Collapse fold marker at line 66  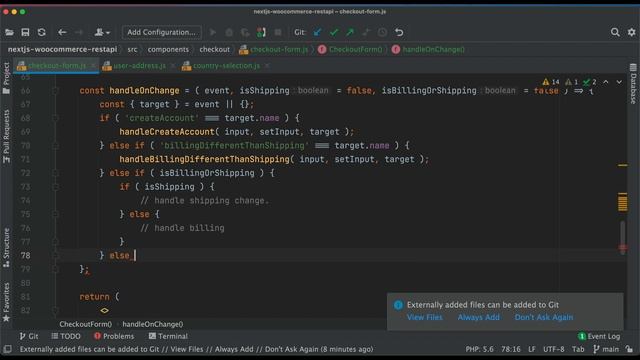coord(55,91)
